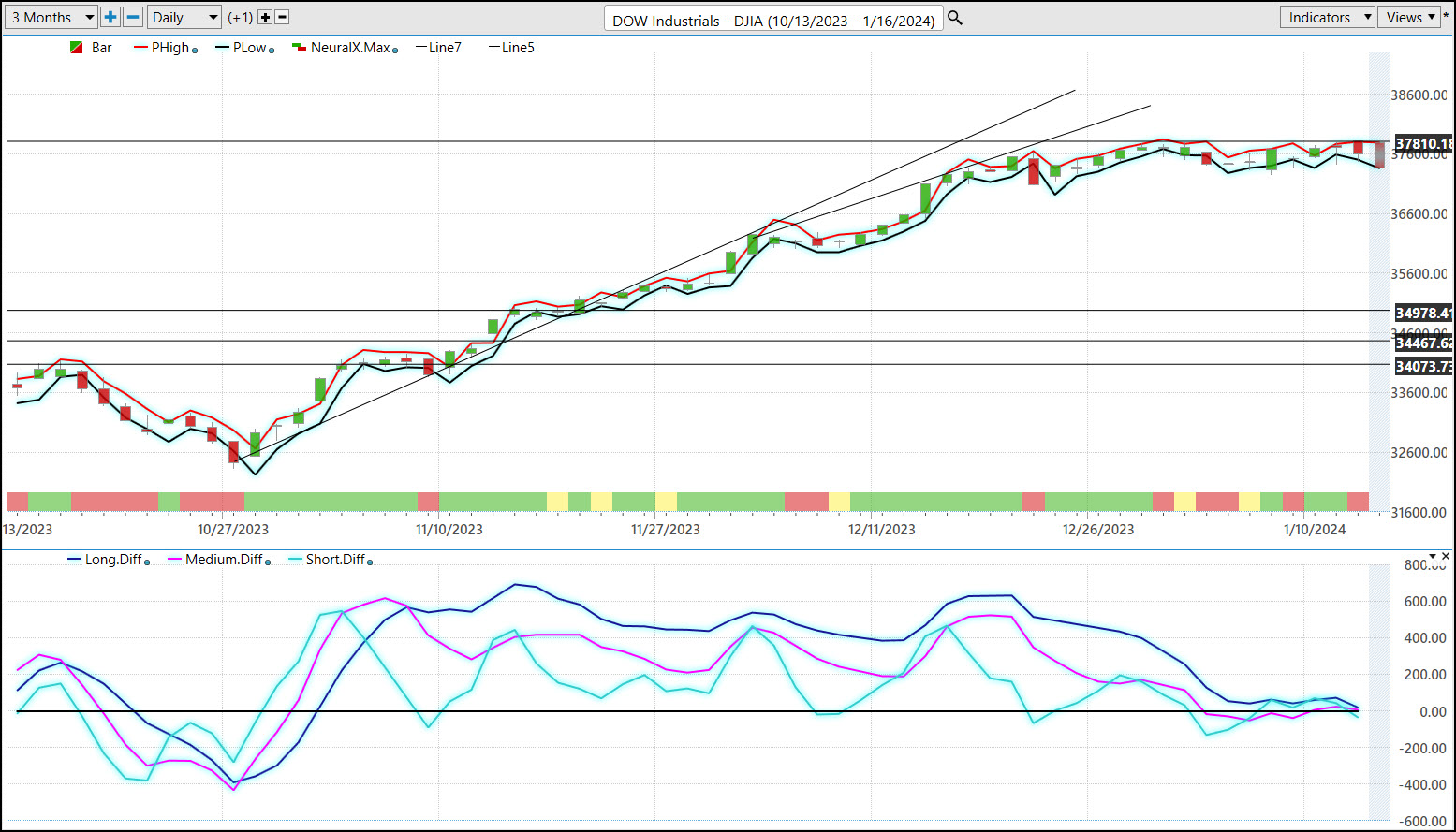Click the dot next to Medium.Diff
Screen dimensions: 1456x832
[x=268, y=562]
